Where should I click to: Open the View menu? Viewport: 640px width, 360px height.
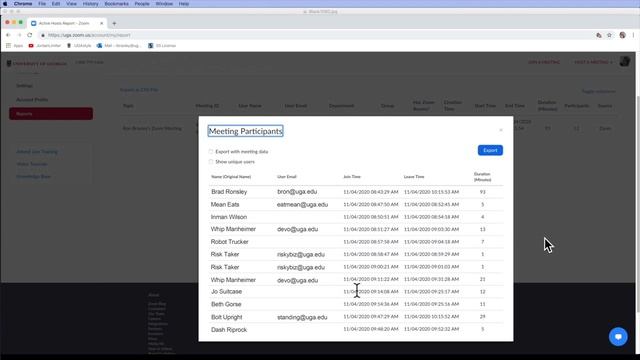pos(71,4)
